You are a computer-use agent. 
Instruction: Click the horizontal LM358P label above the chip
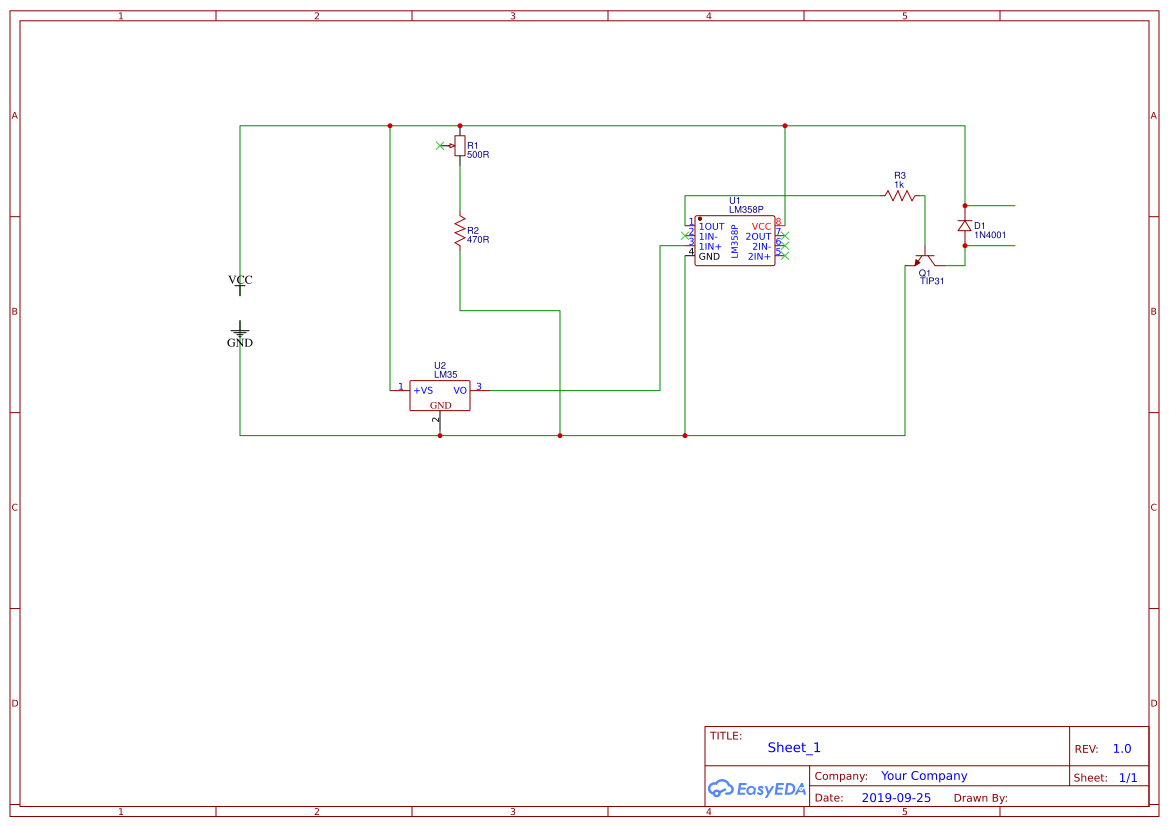click(x=746, y=210)
